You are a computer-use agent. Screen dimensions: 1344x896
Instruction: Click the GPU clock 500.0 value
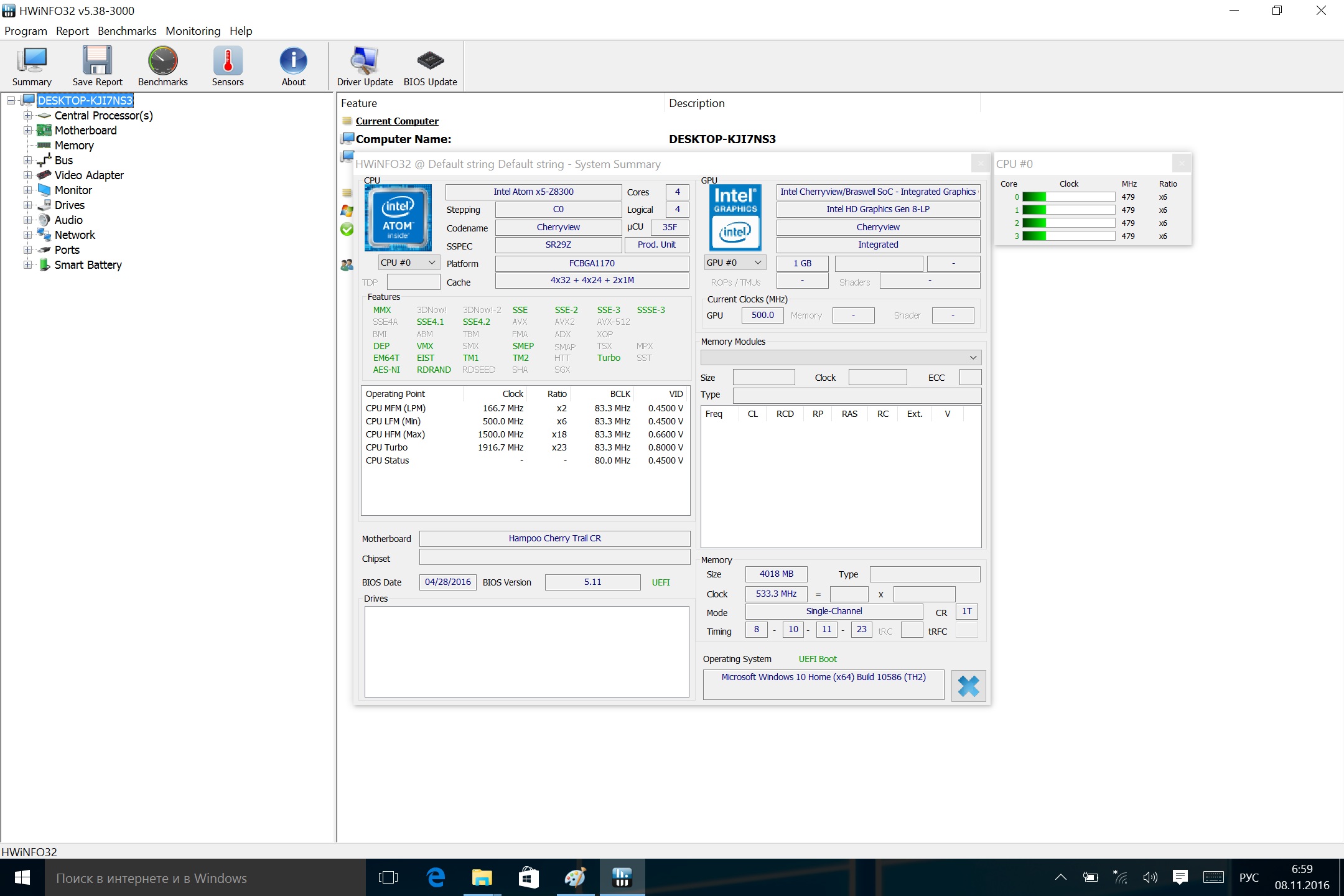762,315
